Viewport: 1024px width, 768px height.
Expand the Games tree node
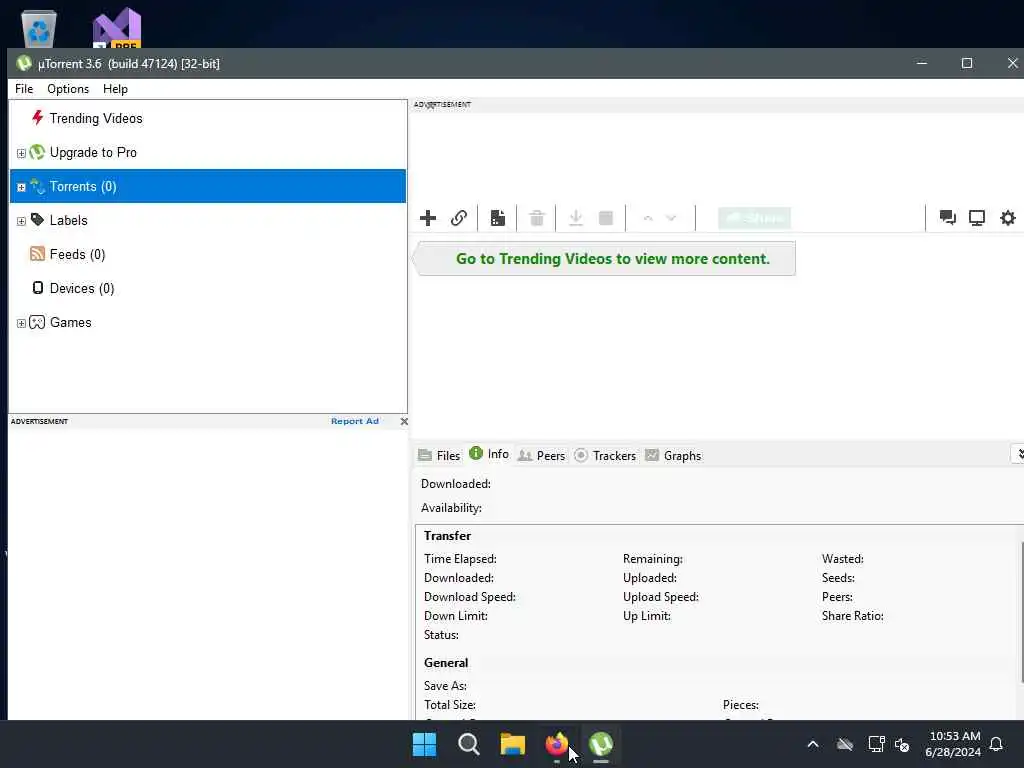(x=21, y=323)
